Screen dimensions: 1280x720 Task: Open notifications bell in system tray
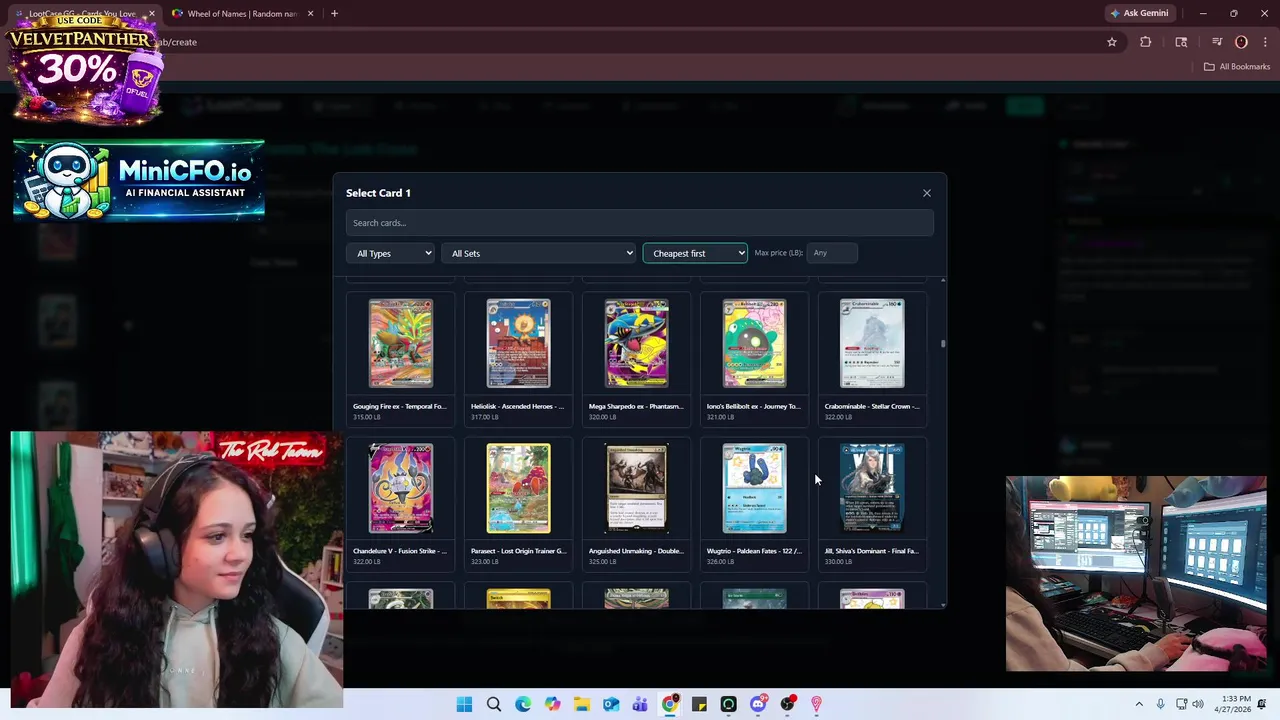[x=1263, y=705]
